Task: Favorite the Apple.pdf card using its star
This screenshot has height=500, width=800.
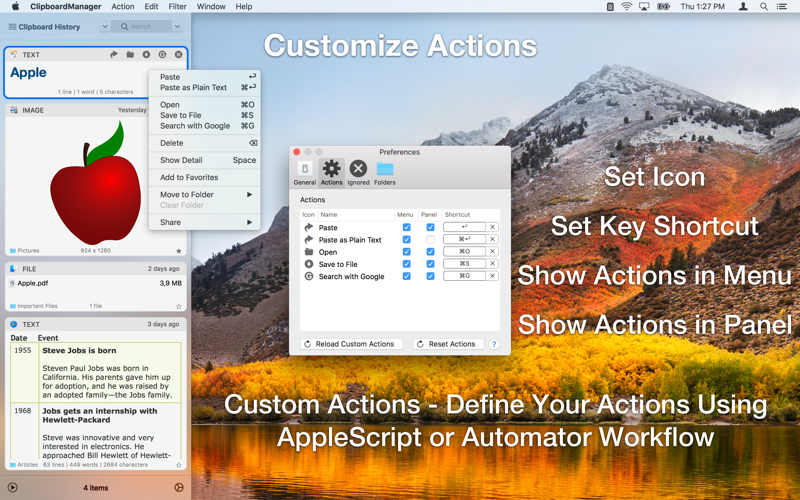Action: [x=179, y=306]
